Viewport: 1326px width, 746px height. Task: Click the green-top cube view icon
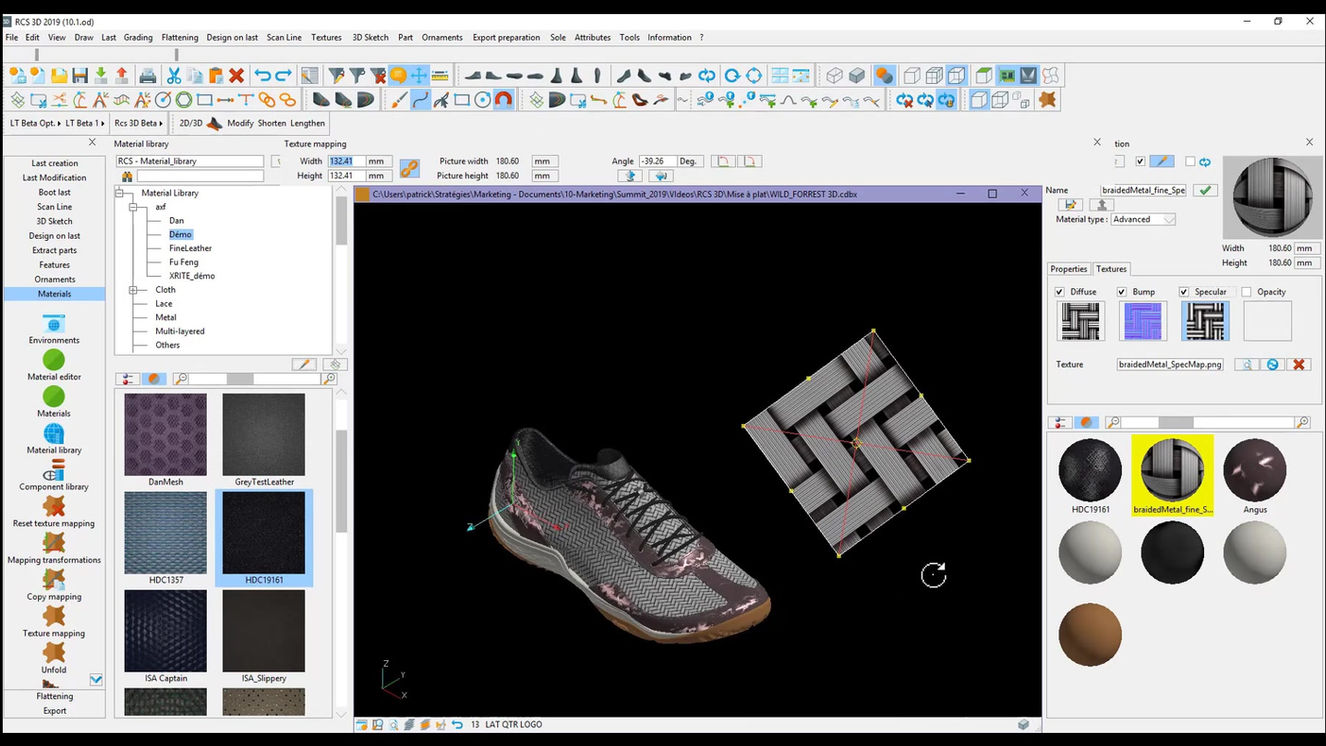pos(984,76)
